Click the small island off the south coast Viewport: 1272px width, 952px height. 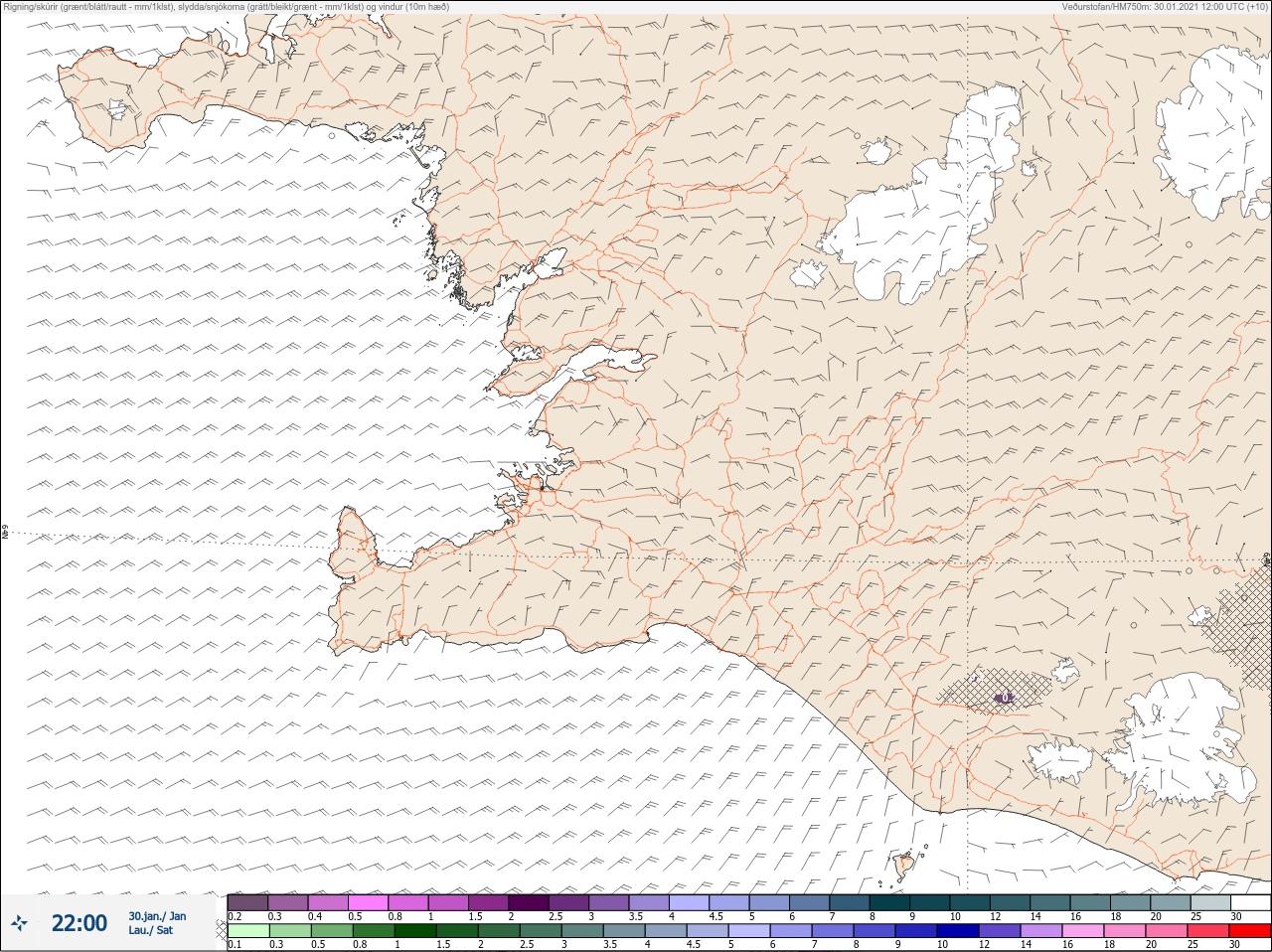[x=904, y=866]
